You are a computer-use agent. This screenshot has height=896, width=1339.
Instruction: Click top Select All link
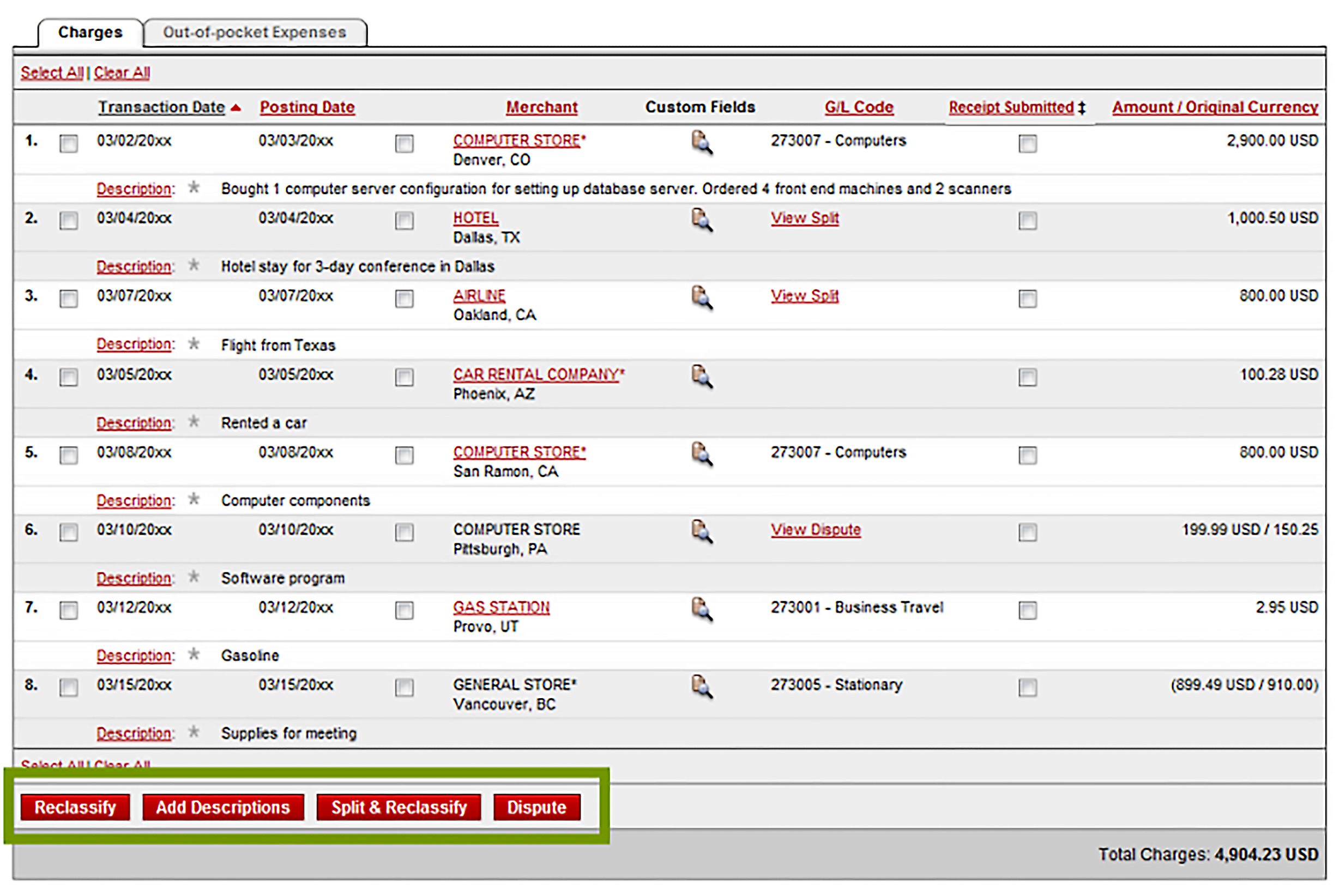pyautogui.click(x=51, y=72)
